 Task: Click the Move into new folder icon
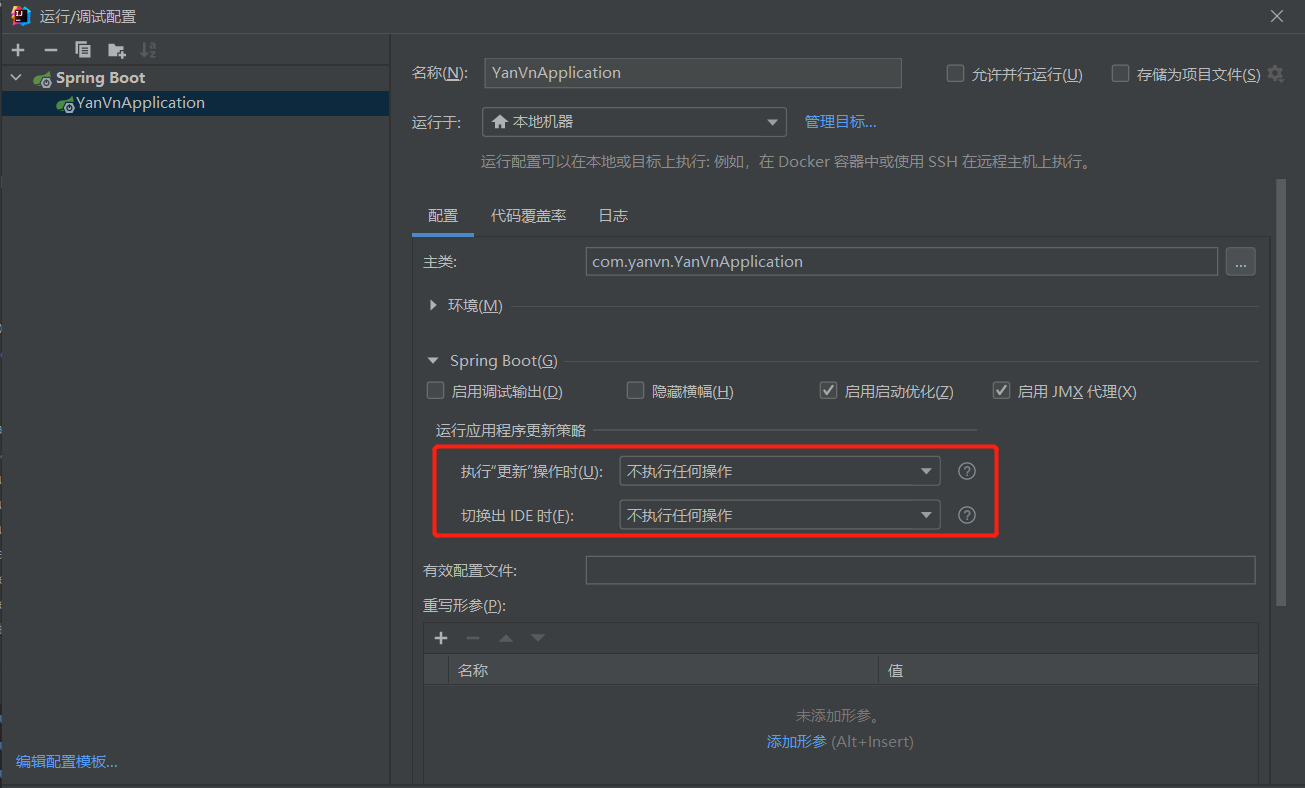coord(117,50)
